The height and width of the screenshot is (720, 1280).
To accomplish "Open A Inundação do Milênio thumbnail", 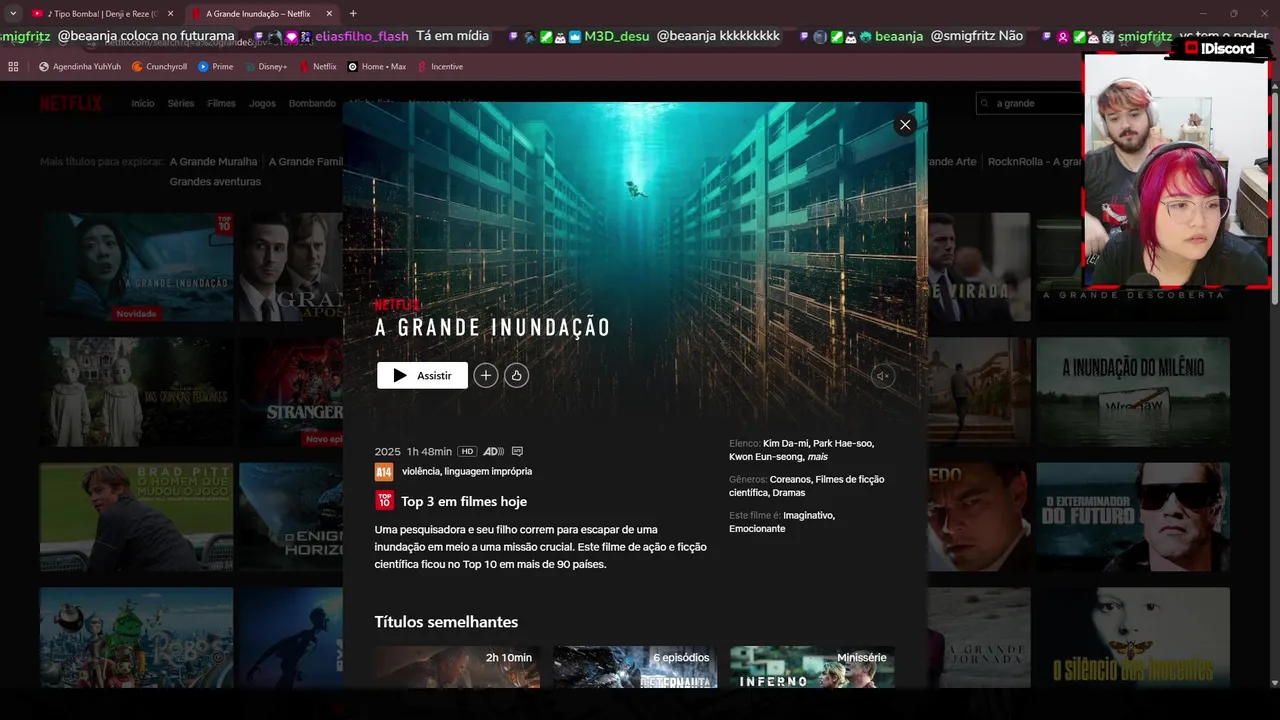I will (x=1133, y=392).
